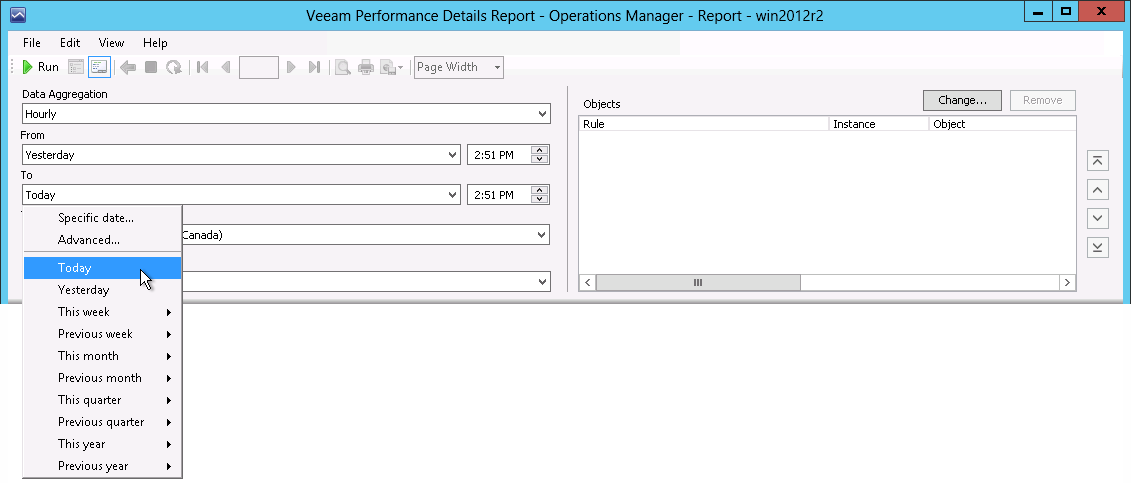Viewport: 1131px width, 483px height.
Task: Click the Objects list horizontal scrollbar thumb
Action: click(x=697, y=283)
